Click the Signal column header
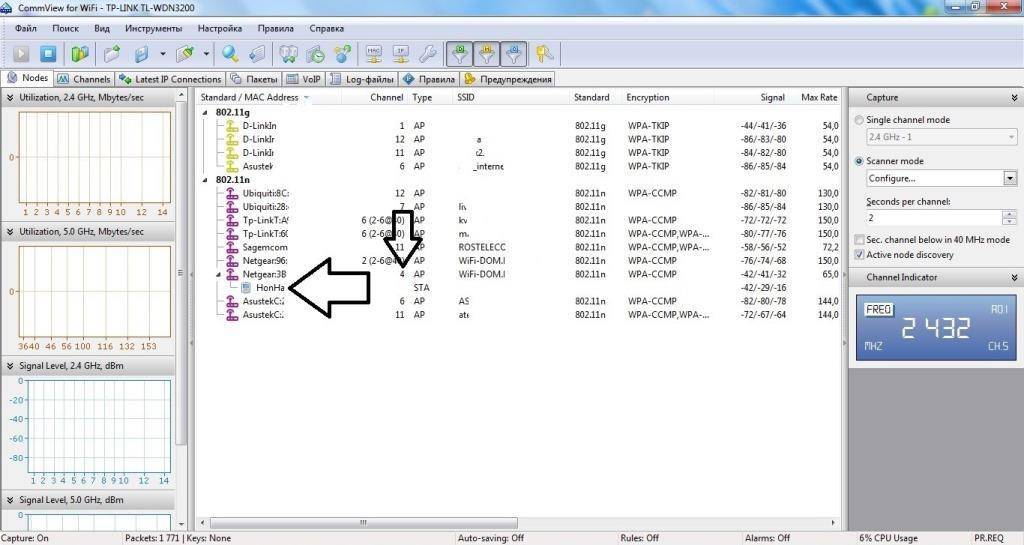The height and width of the screenshot is (545, 1024). [772, 98]
